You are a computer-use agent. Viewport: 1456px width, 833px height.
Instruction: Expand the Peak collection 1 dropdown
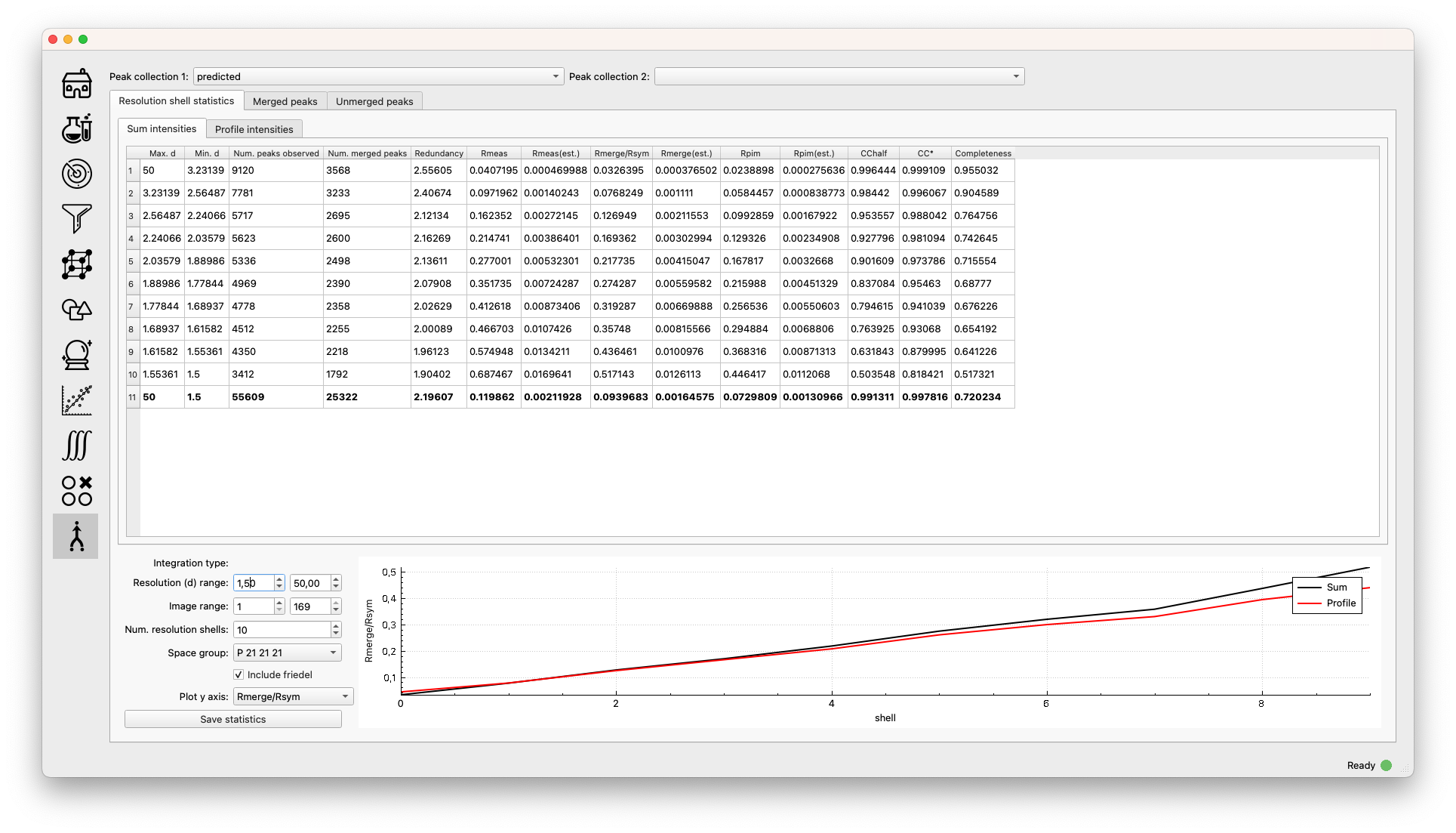pos(378,76)
